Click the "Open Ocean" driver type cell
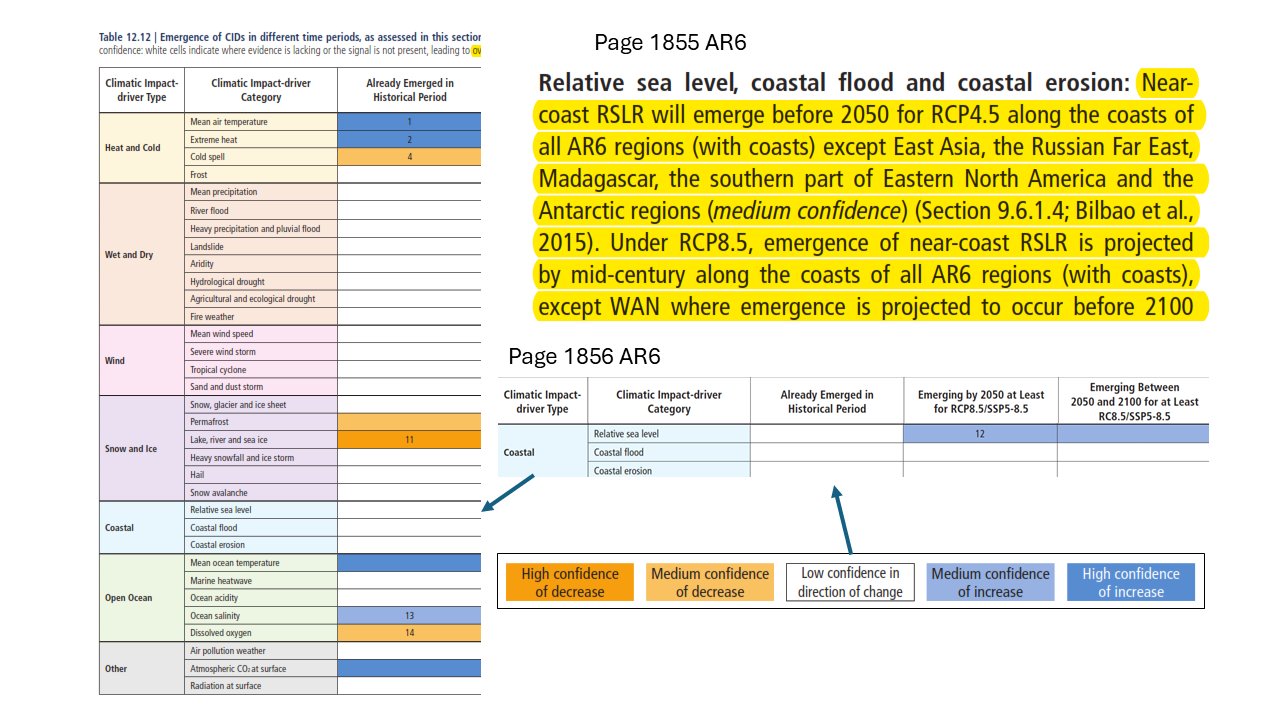The height and width of the screenshot is (720, 1280). (129, 598)
